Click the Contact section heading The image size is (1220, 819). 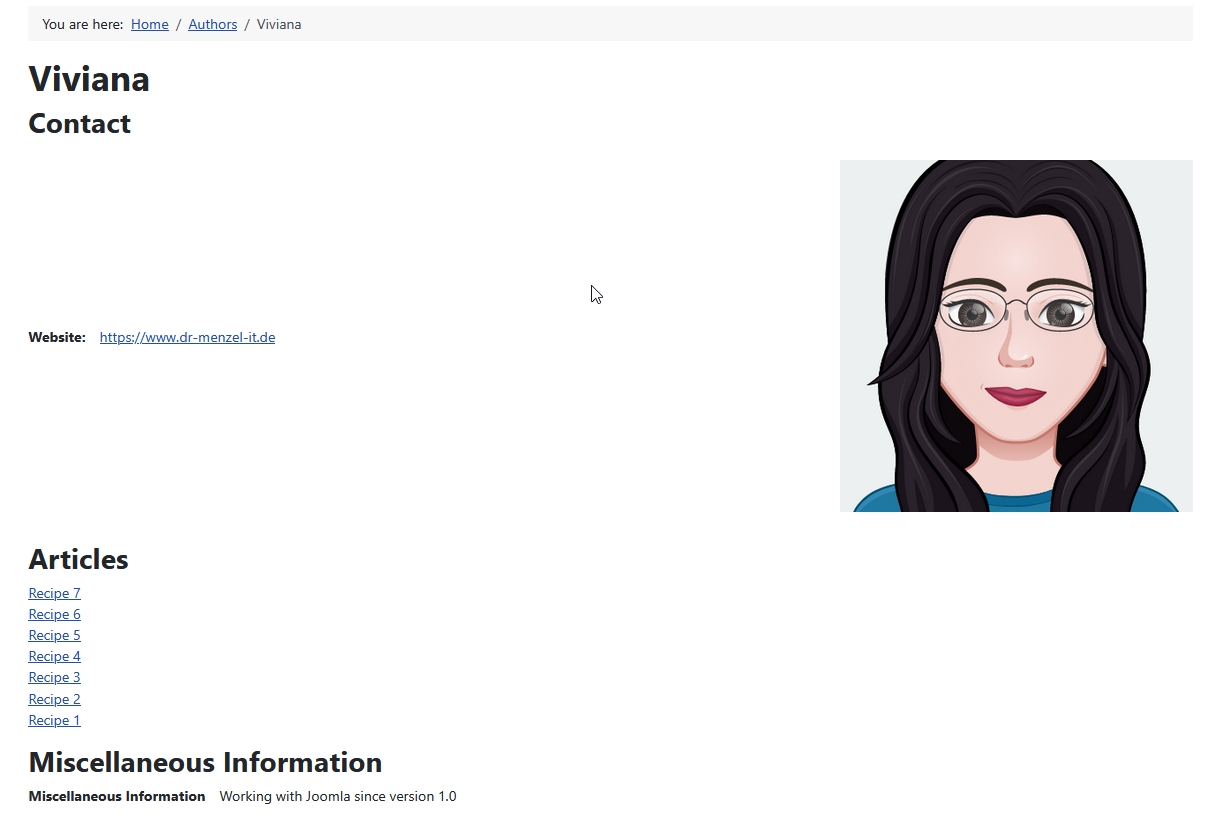click(x=79, y=124)
